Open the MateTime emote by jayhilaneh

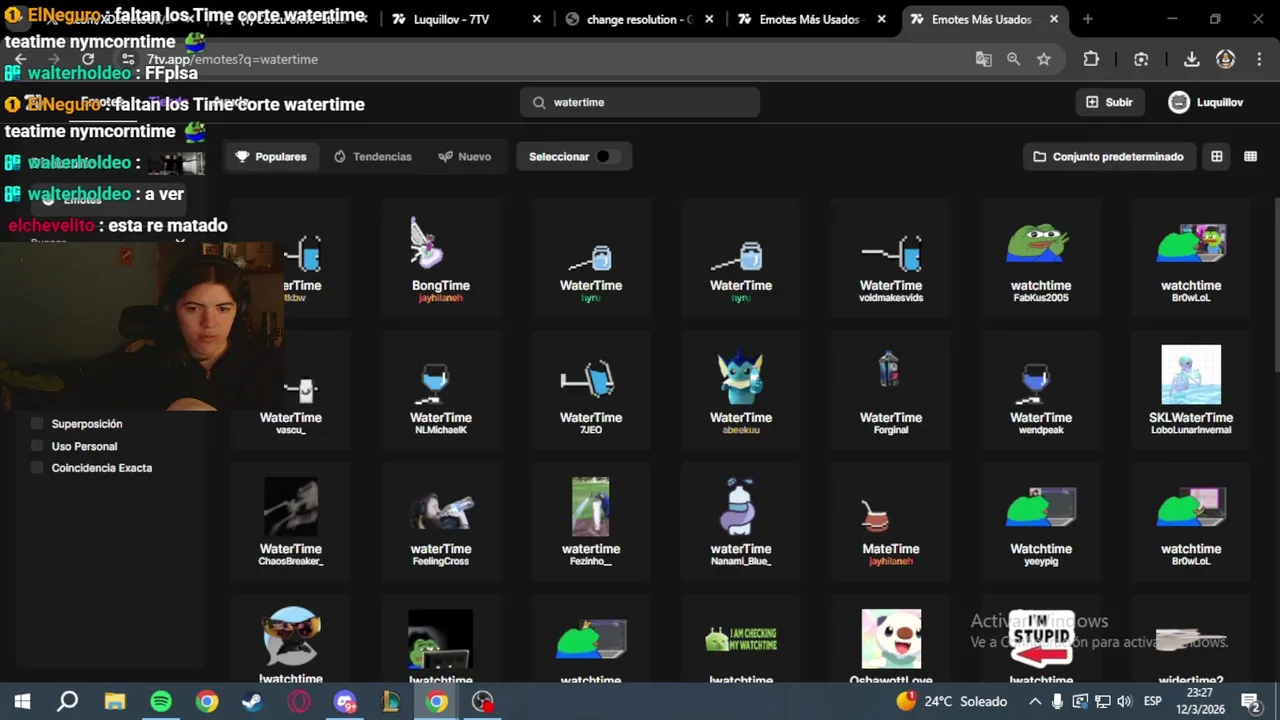pos(891,521)
